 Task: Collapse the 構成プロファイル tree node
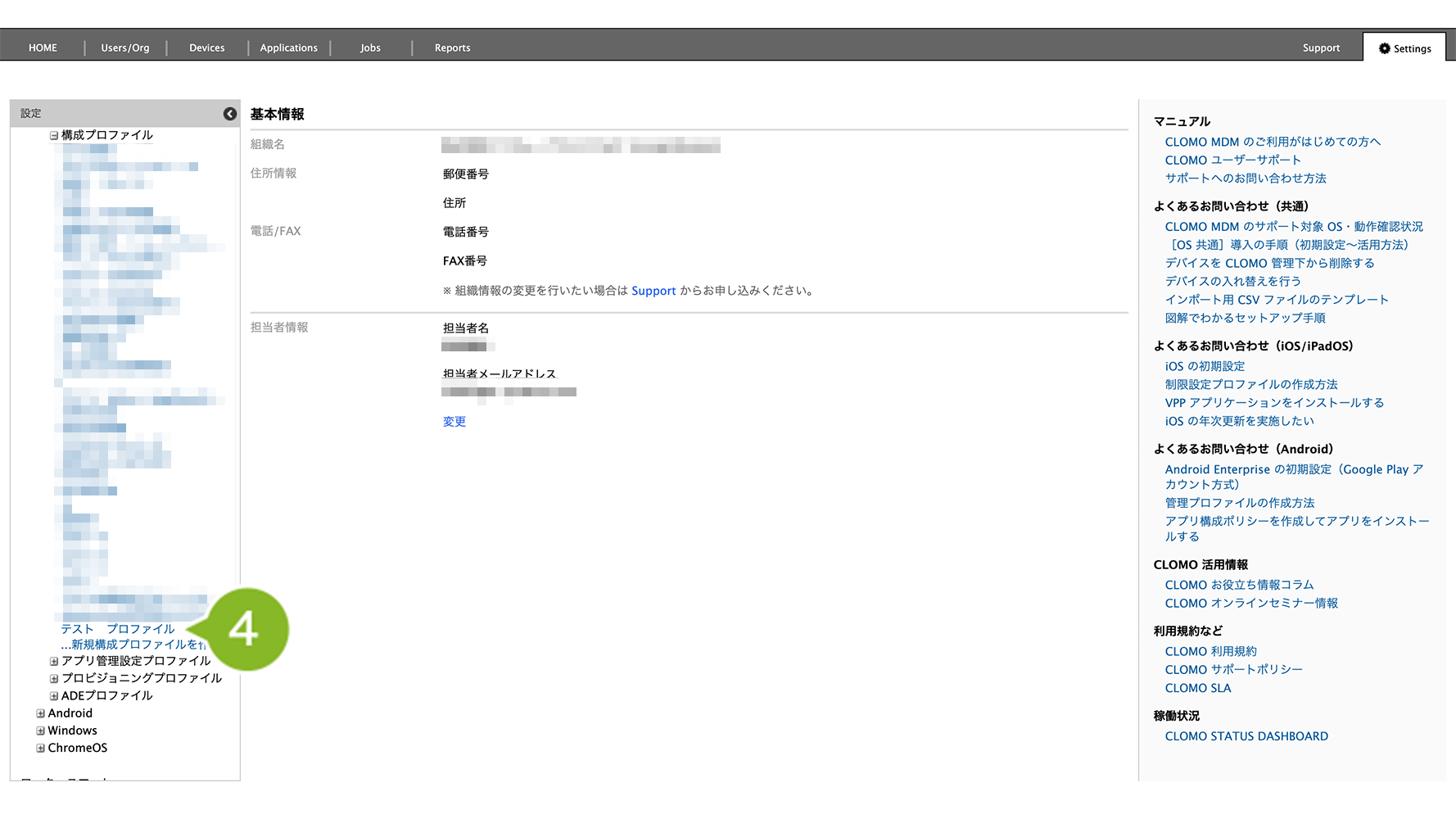[x=54, y=136]
